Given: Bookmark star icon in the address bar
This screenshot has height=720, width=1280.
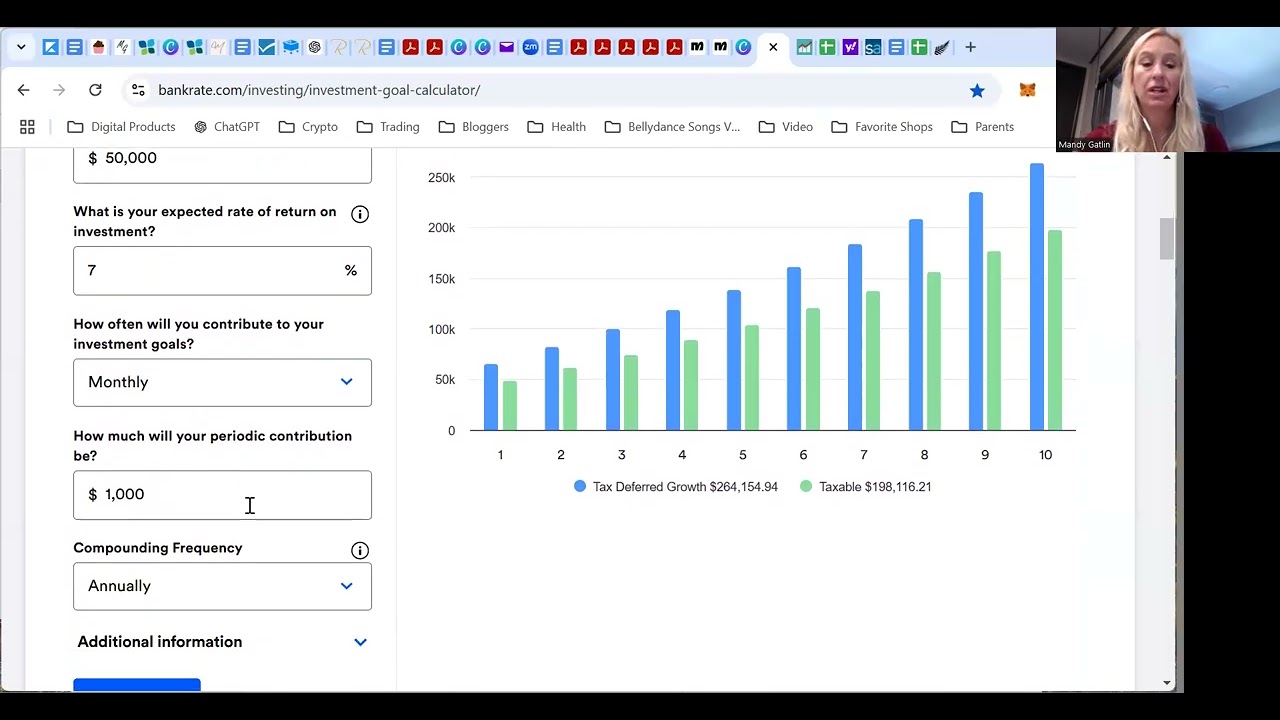Looking at the screenshot, I should click(977, 90).
